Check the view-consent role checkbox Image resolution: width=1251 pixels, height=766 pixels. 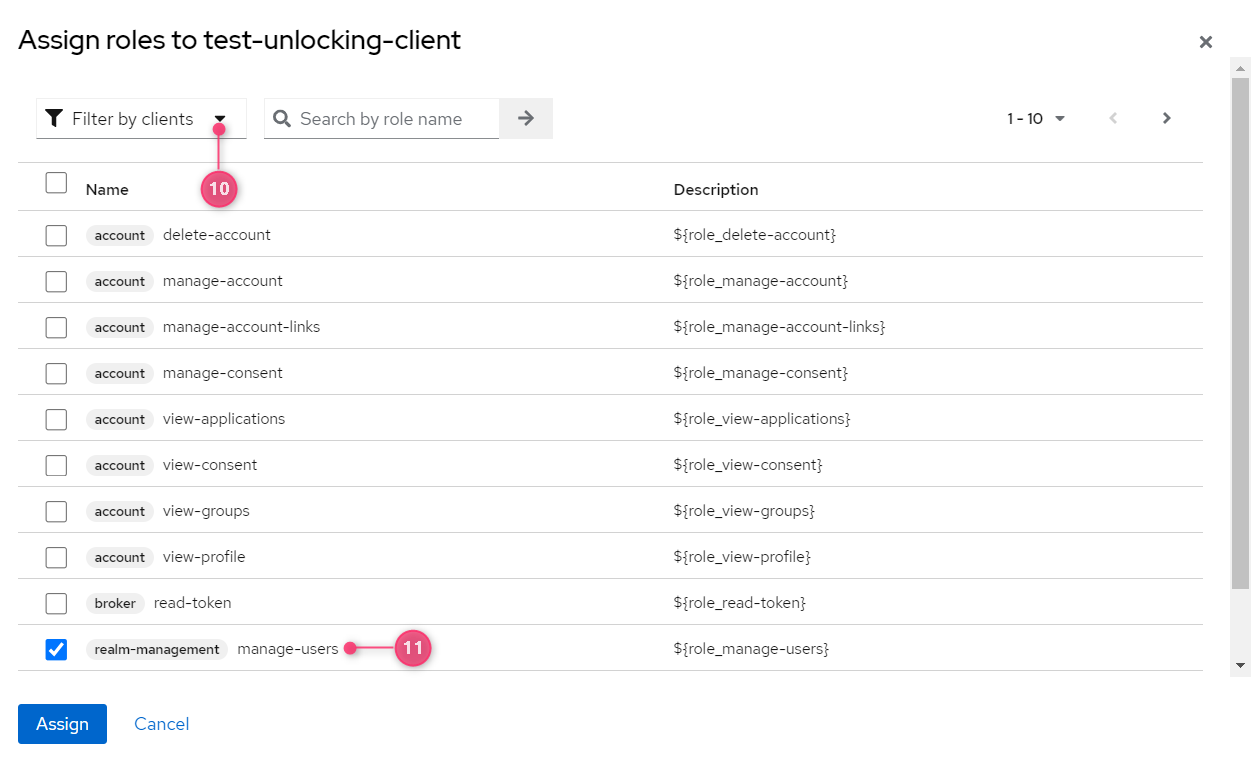point(56,465)
